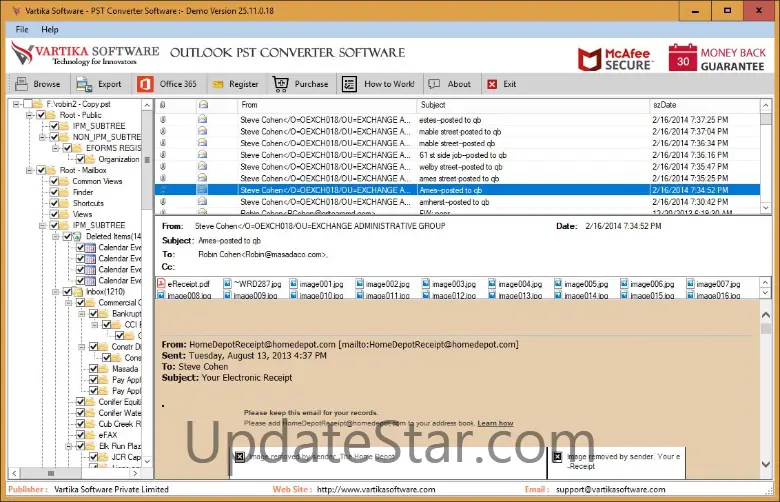
Task: Click the folder tree horizontal scrollbar thumb
Action: point(51,473)
